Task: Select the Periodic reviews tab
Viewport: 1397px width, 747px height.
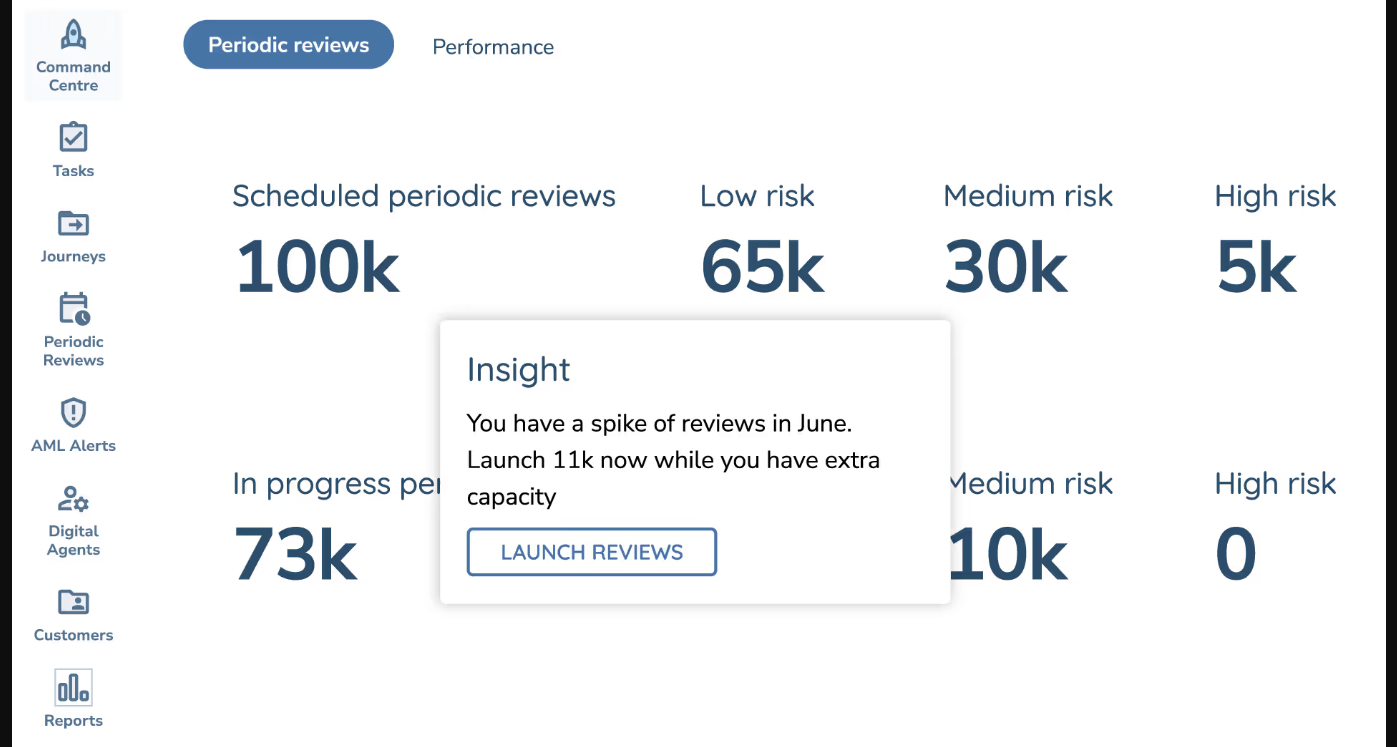Action: 289,45
